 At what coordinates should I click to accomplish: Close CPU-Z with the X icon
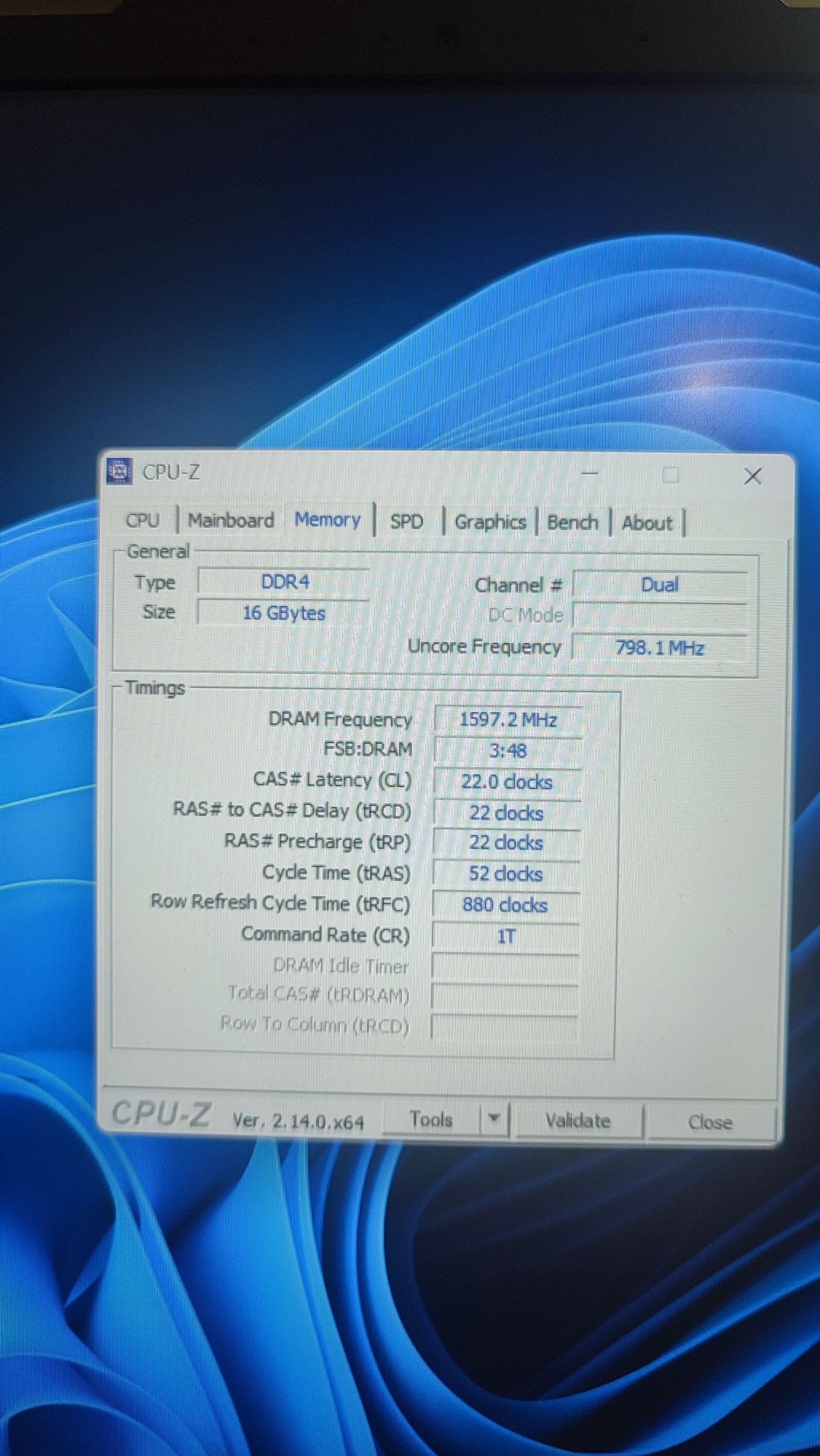(x=753, y=476)
